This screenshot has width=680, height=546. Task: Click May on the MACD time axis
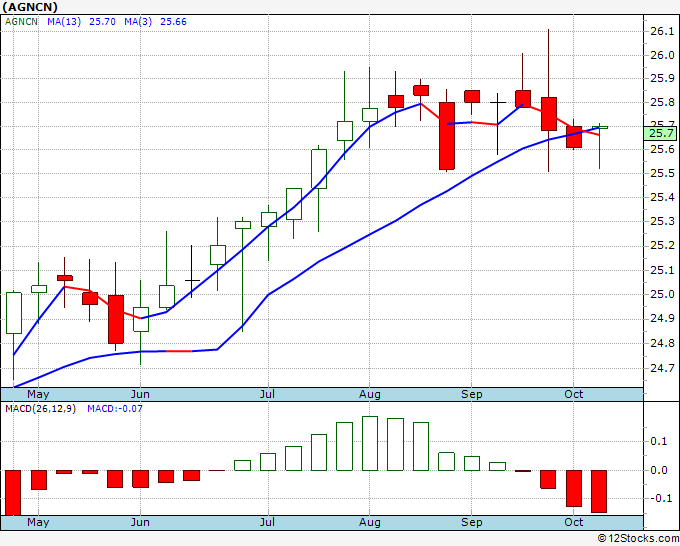point(38,522)
